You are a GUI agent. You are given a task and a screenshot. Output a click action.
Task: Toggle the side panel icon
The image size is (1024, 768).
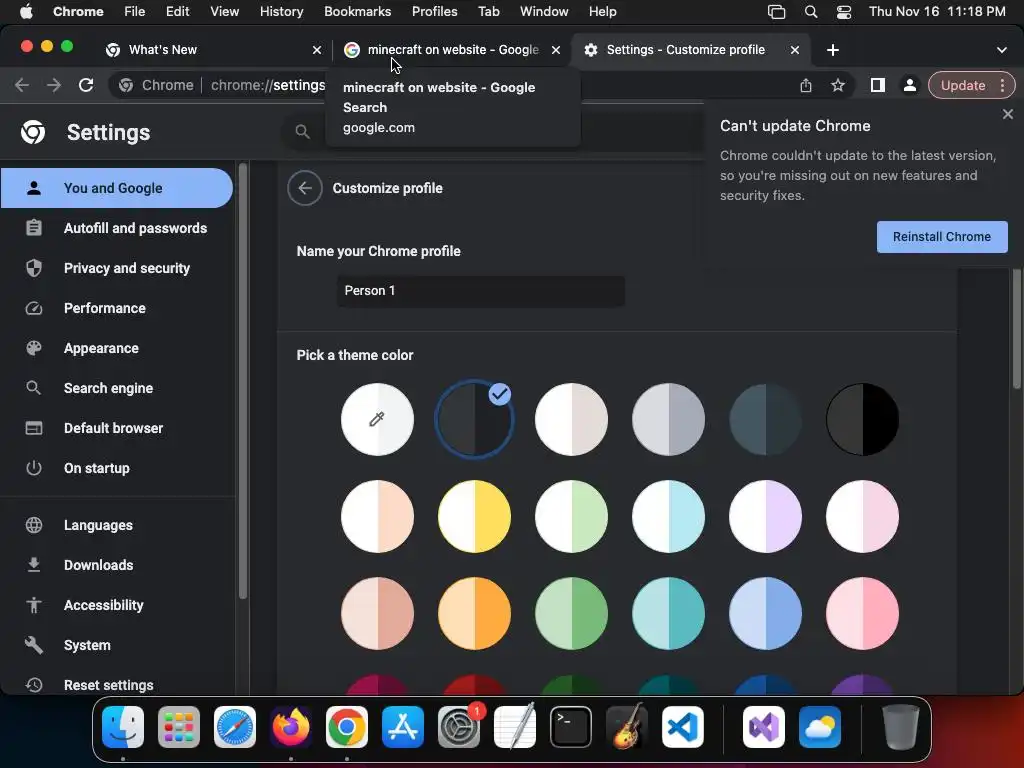click(878, 85)
